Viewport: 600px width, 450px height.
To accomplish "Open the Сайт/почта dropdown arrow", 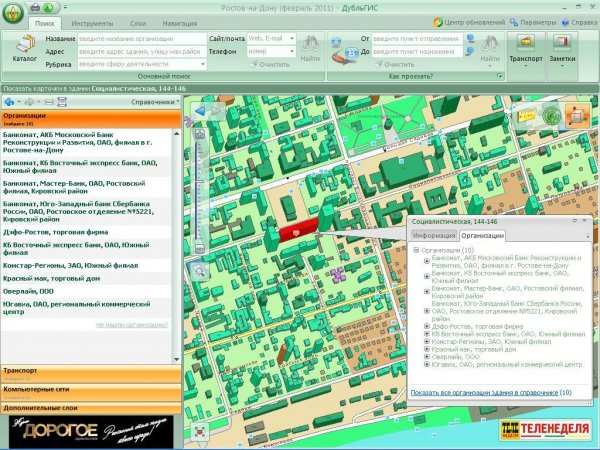I will (292, 39).
